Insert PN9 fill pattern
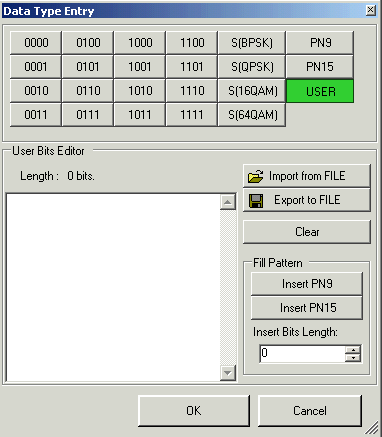382x437 pixels. point(307,284)
